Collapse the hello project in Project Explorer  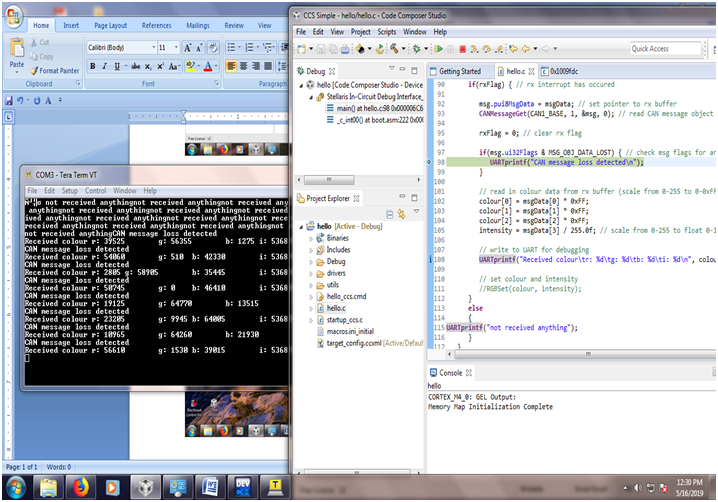pyautogui.click(x=301, y=227)
